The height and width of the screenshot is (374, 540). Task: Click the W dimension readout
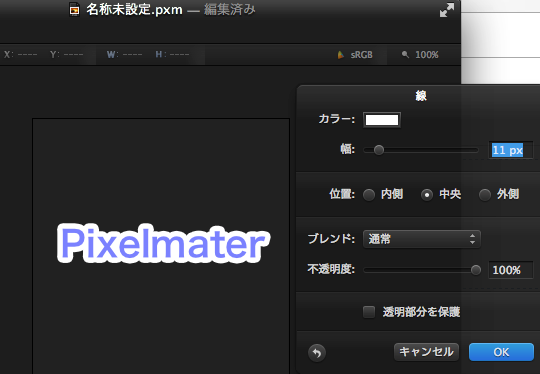pyautogui.click(x=124, y=54)
